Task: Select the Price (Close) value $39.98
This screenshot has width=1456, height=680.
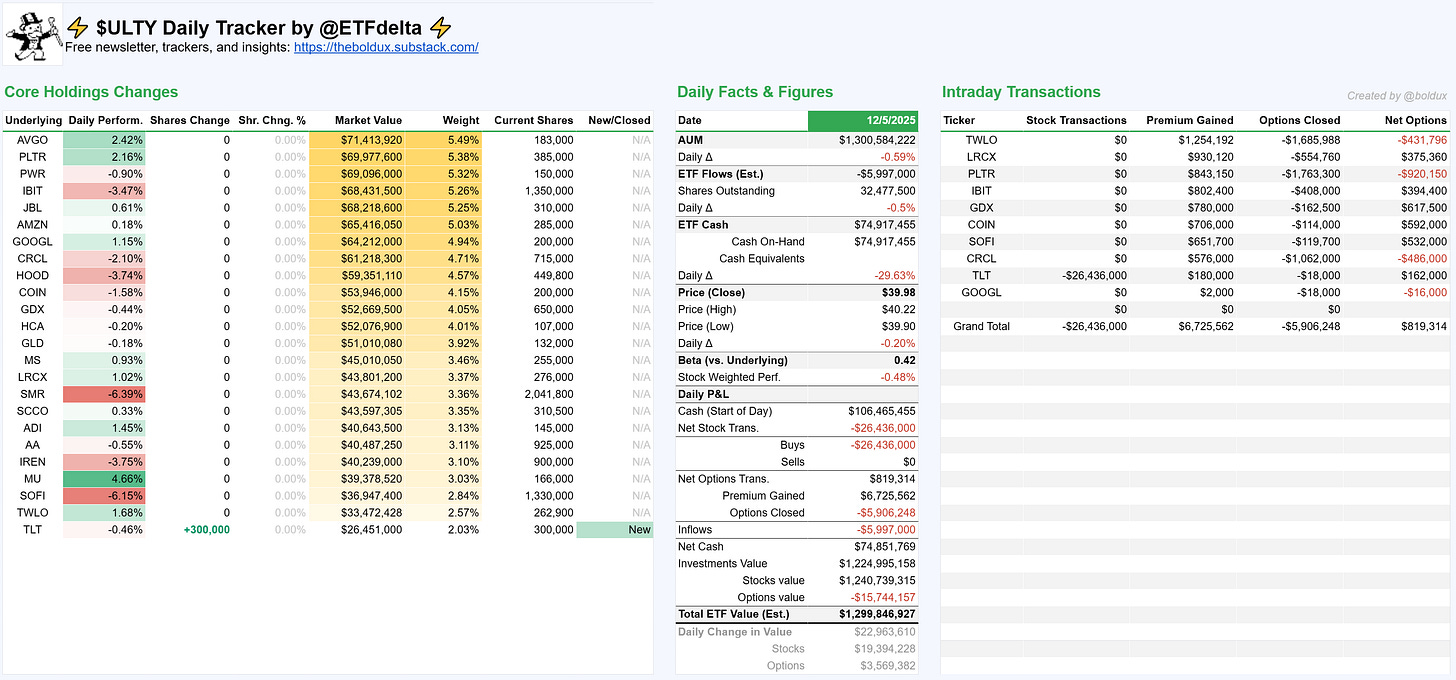Action: [897, 293]
